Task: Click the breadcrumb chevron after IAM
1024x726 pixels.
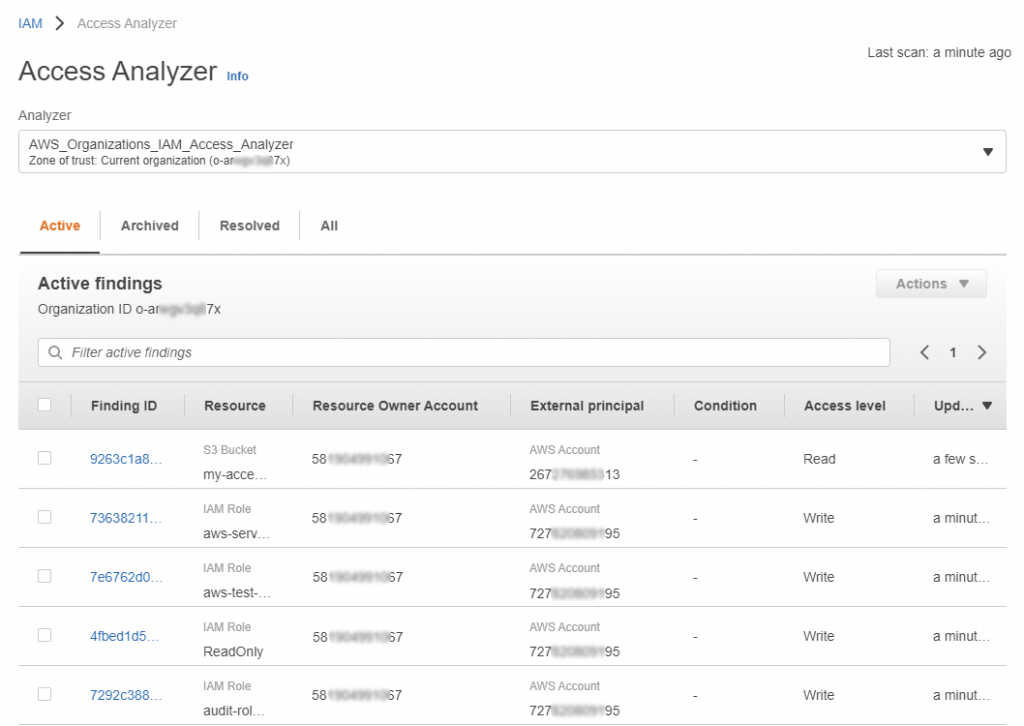Action: click(59, 24)
